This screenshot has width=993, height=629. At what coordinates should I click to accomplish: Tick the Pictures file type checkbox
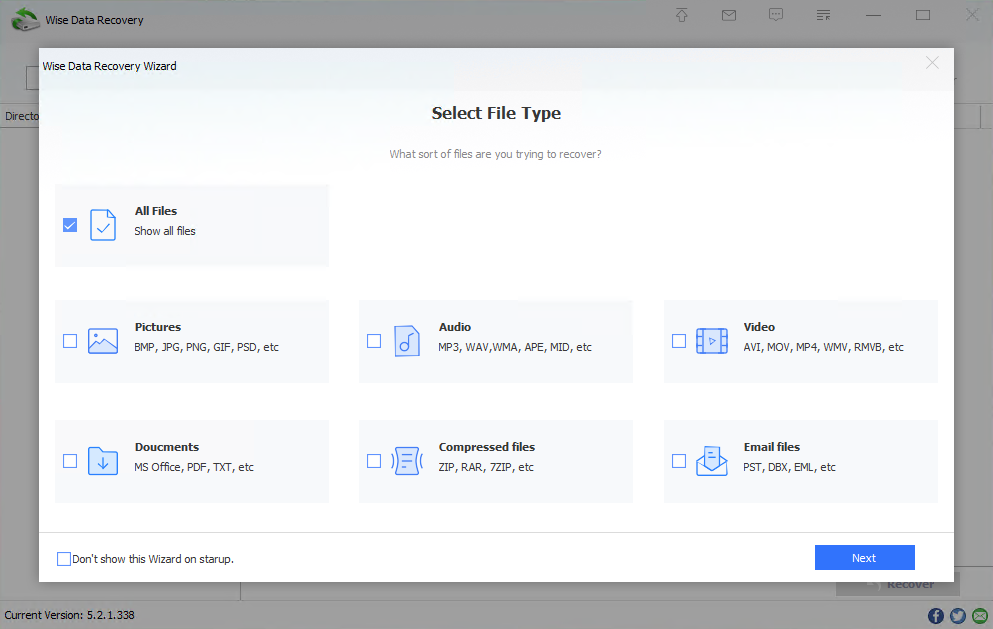[70, 341]
